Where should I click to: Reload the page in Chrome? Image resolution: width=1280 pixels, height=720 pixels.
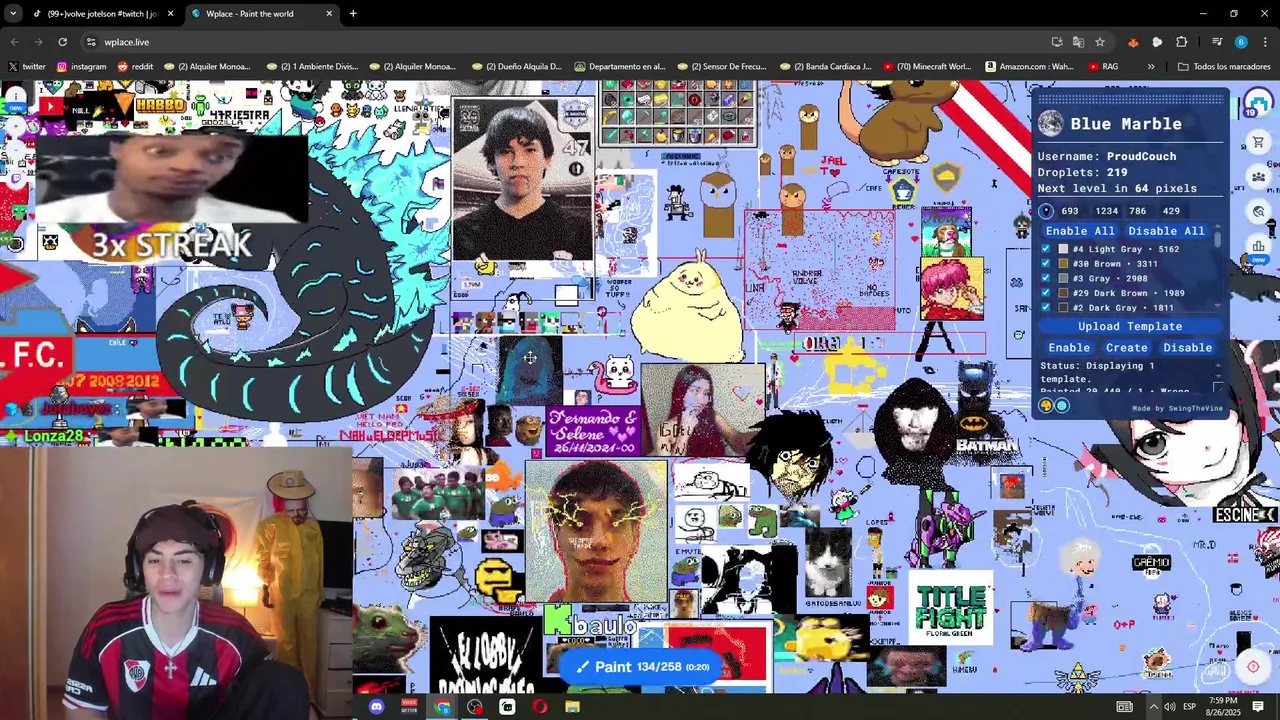pyautogui.click(x=62, y=42)
